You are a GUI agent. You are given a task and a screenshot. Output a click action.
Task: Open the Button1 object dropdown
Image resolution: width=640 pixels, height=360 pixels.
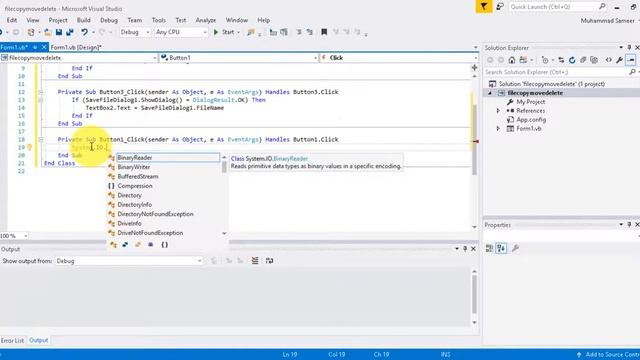[x=239, y=58]
